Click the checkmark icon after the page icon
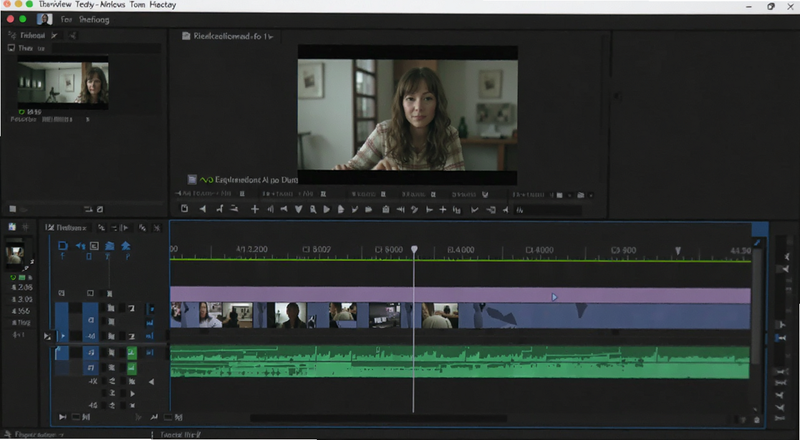Viewport: 800px width, 440px height. coord(355,209)
